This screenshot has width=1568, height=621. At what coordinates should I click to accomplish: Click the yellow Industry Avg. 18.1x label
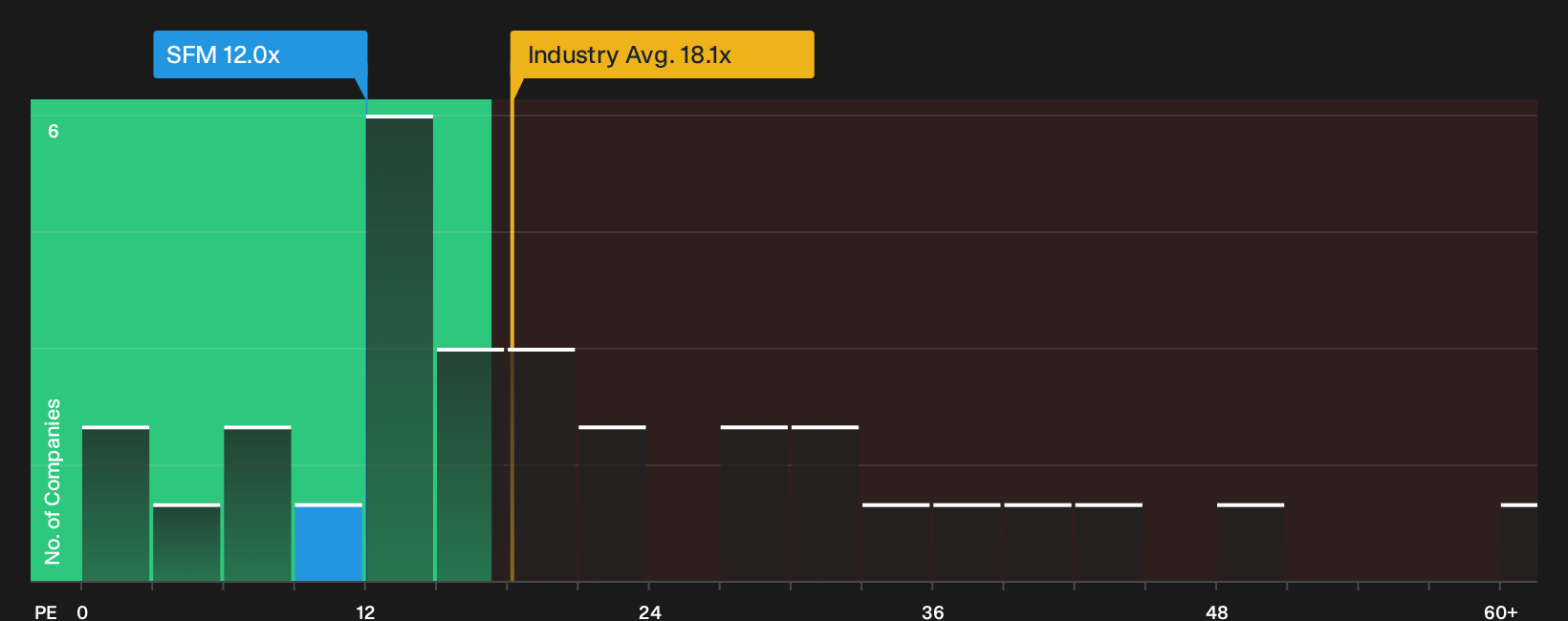coord(662,54)
